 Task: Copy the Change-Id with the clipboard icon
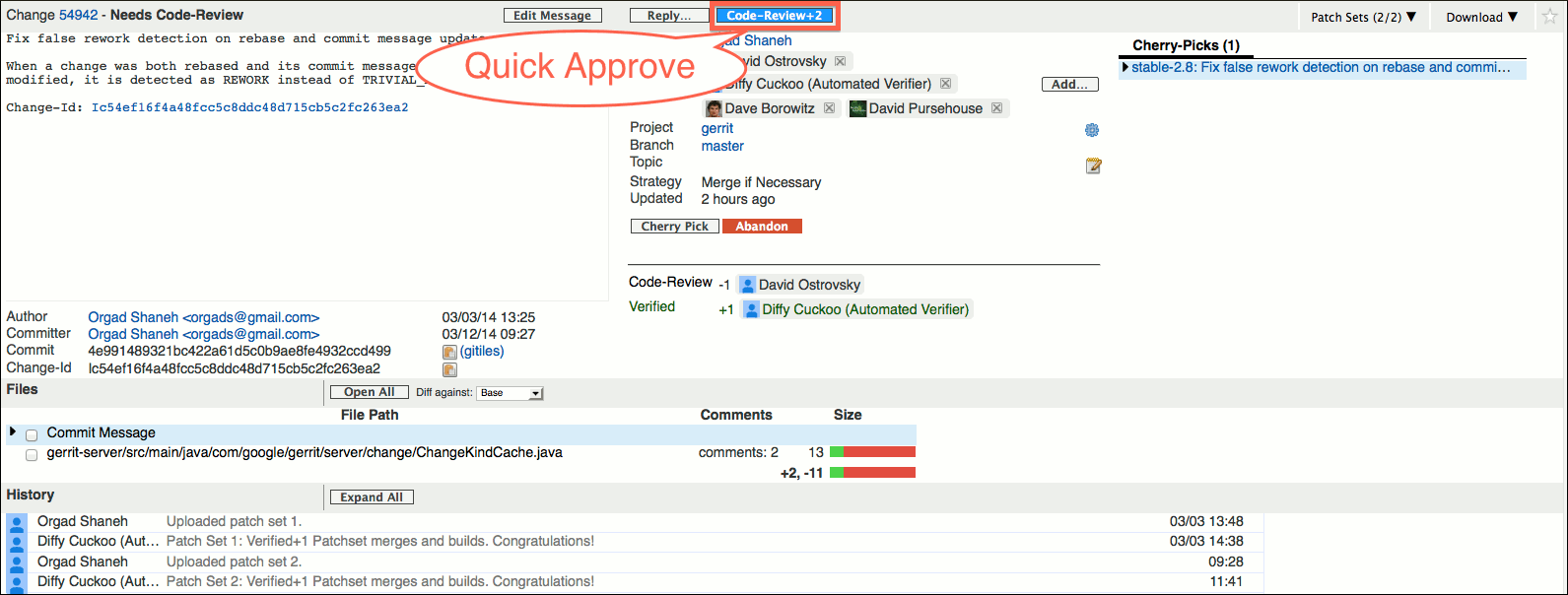tap(449, 369)
